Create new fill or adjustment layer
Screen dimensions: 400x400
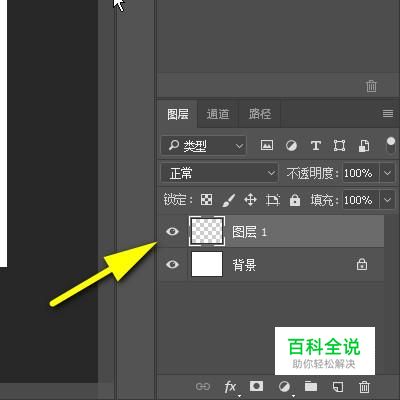pos(284,387)
